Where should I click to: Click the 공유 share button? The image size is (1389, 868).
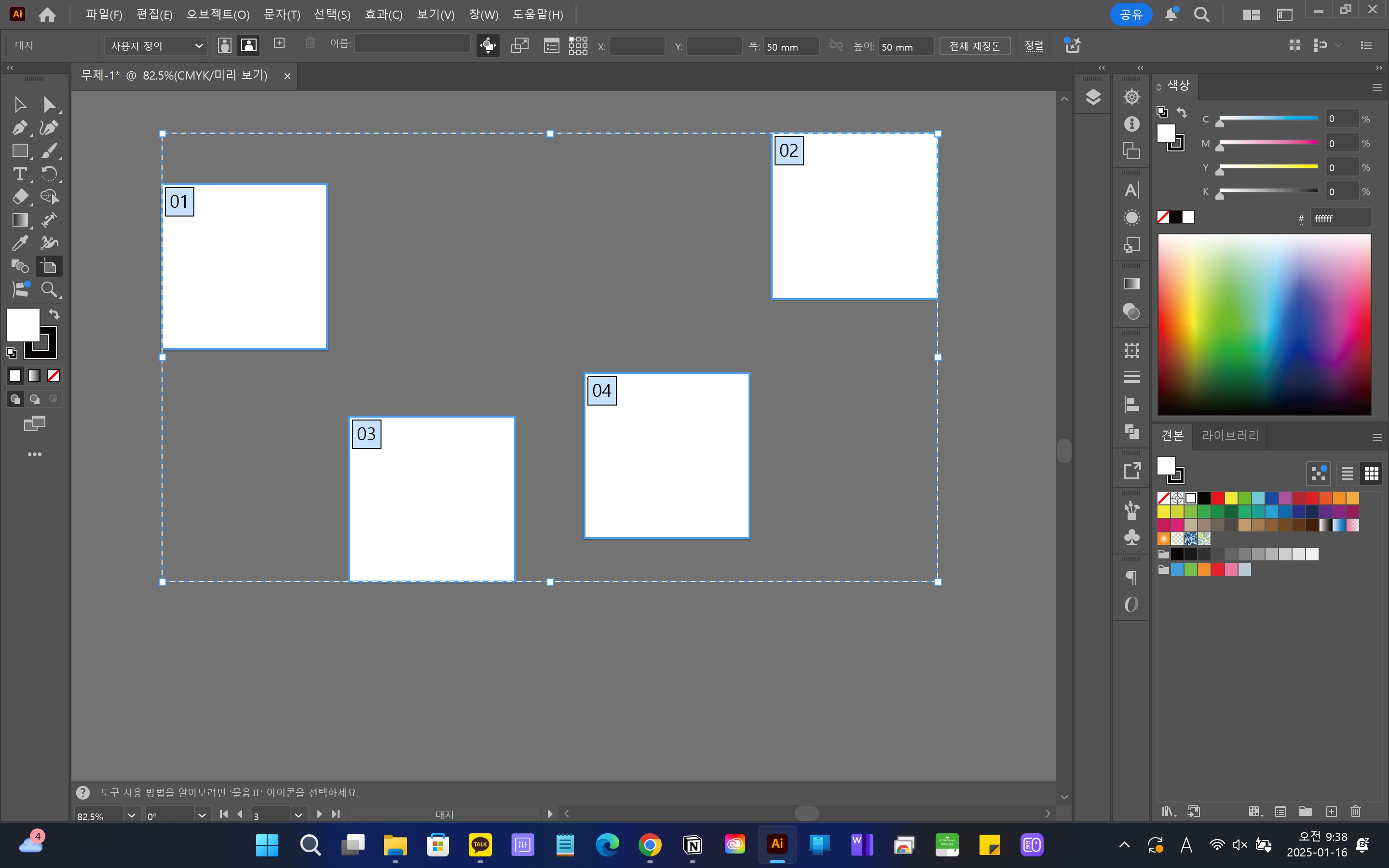point(1130,14)
